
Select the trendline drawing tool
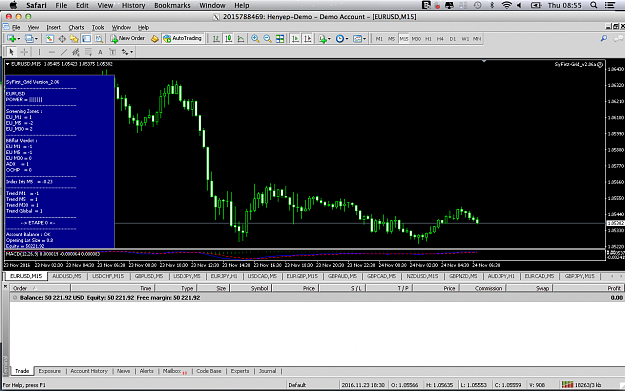click(64, 52)
